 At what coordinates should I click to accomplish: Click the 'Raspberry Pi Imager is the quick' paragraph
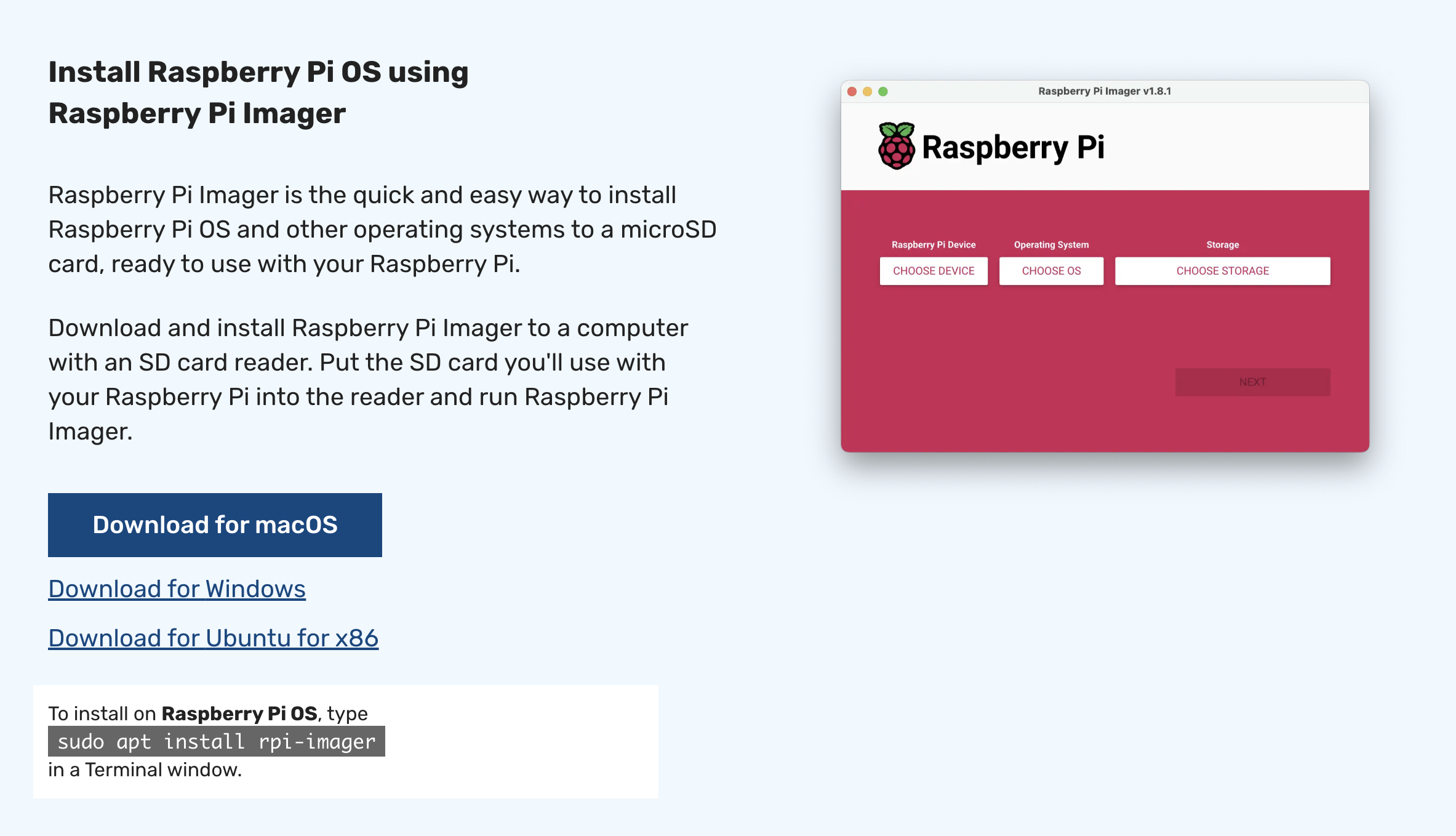click(x=382, y=229)
